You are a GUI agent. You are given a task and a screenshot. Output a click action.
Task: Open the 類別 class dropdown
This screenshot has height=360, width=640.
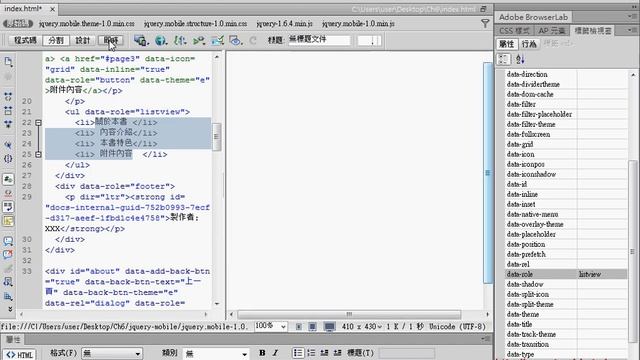(216, 353)
